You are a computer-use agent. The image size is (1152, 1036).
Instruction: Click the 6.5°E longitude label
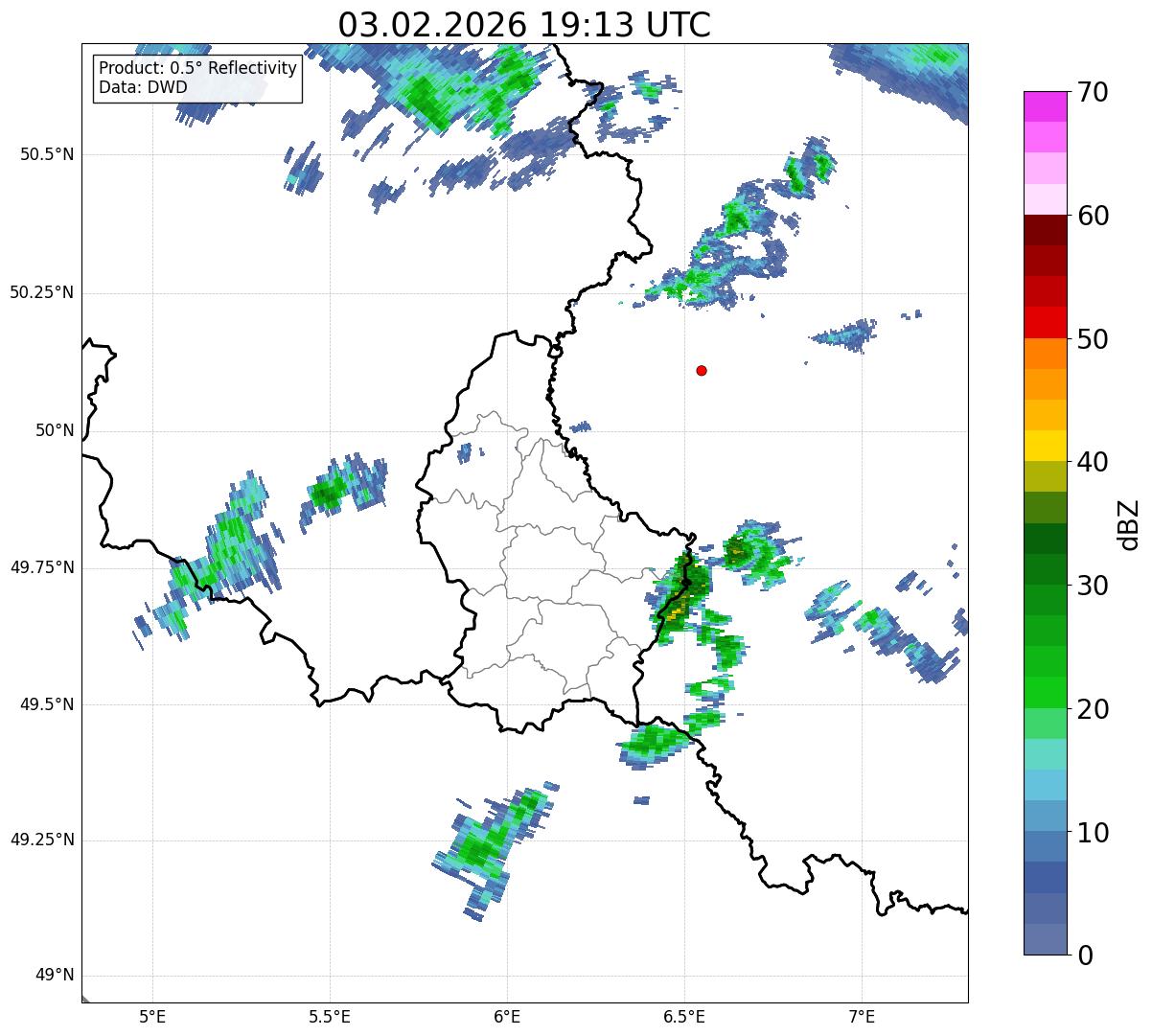click(x=684, y=1016)
